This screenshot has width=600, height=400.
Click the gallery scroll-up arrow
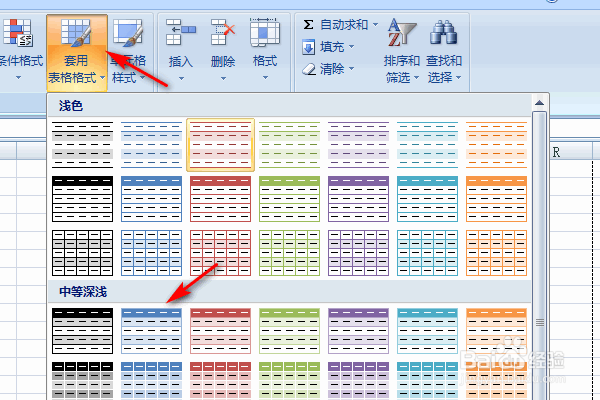(540, 102)
